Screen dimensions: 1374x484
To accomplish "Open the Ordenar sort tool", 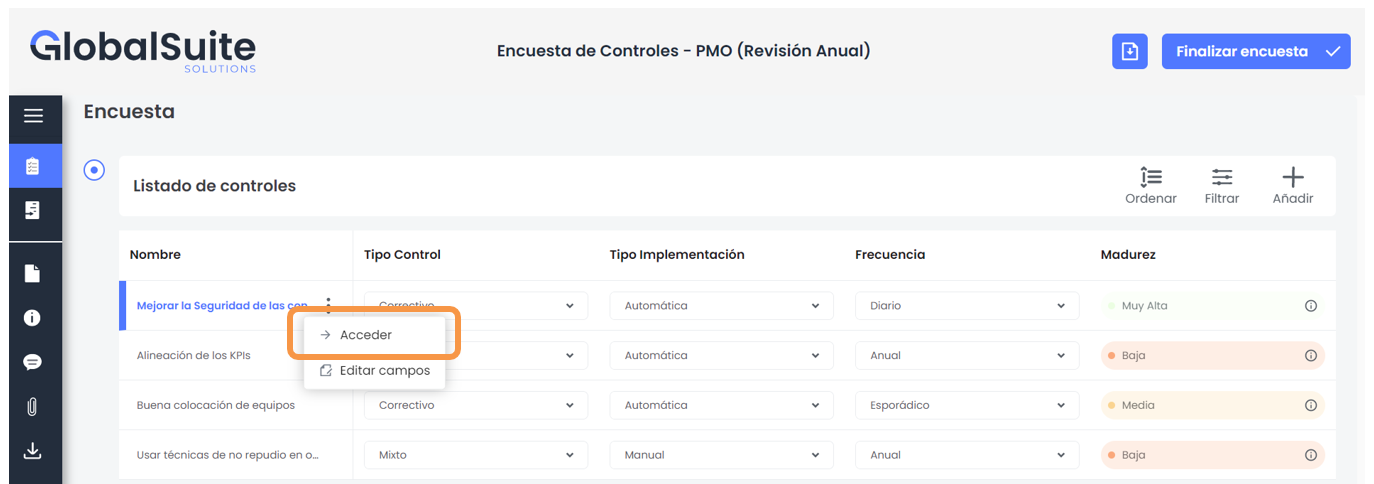I will click(1150, 186).
